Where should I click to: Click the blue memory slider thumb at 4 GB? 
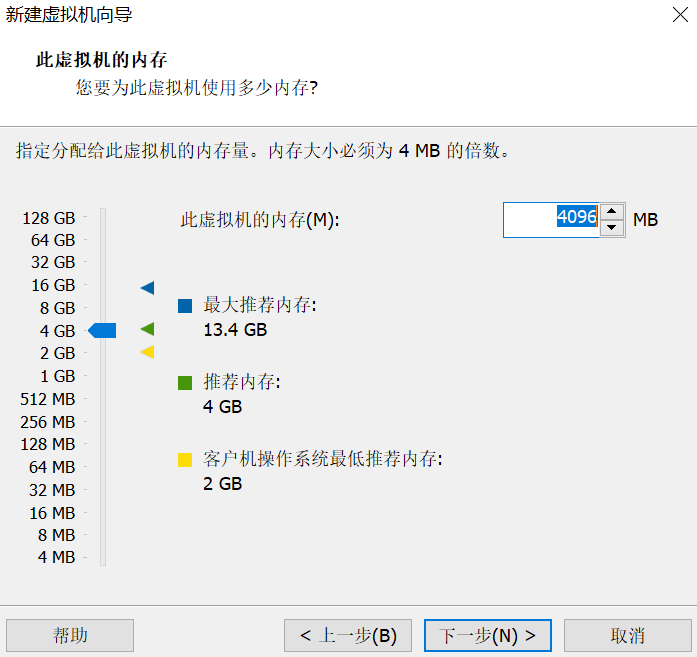coord(102,330)
